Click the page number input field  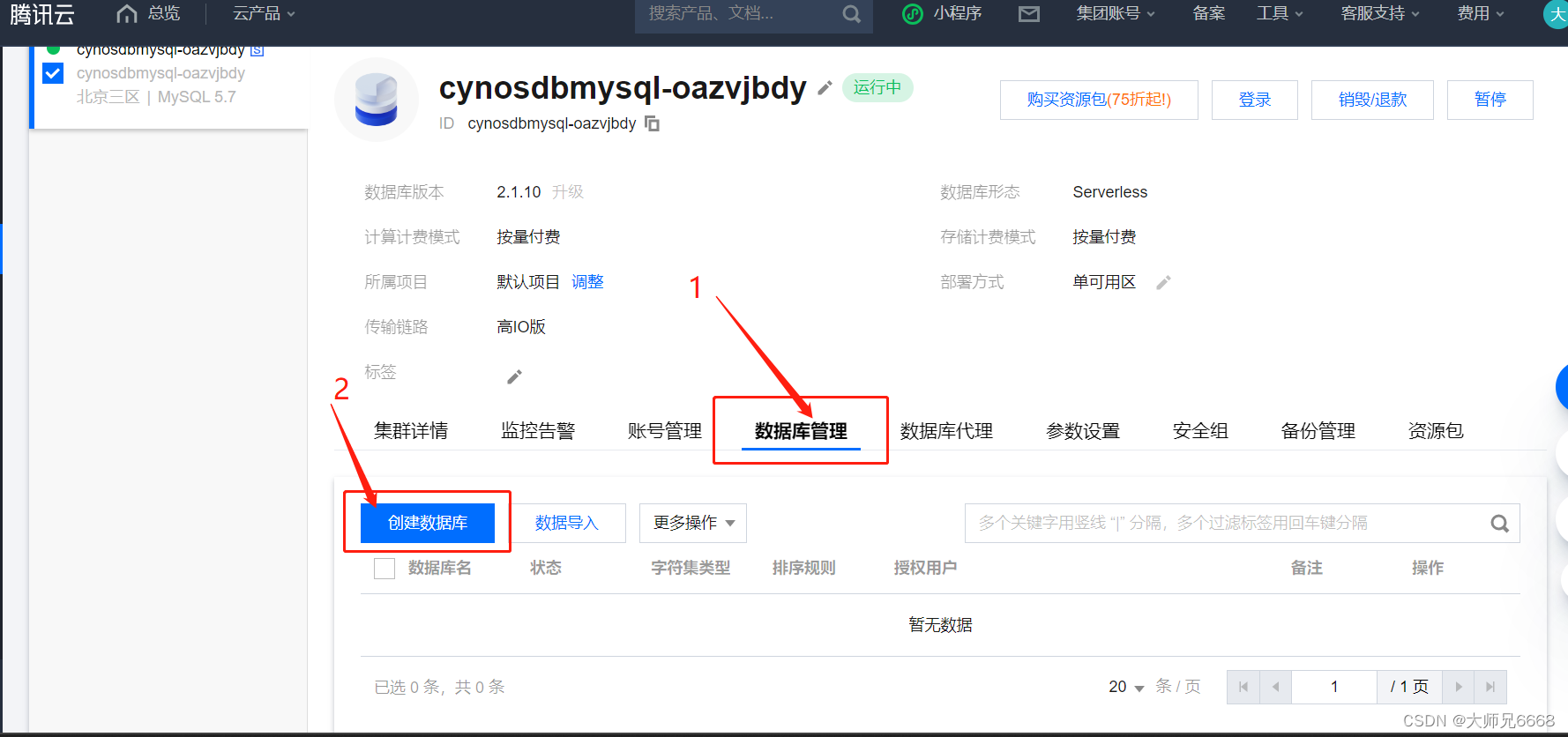click(x=1334, y=687)
